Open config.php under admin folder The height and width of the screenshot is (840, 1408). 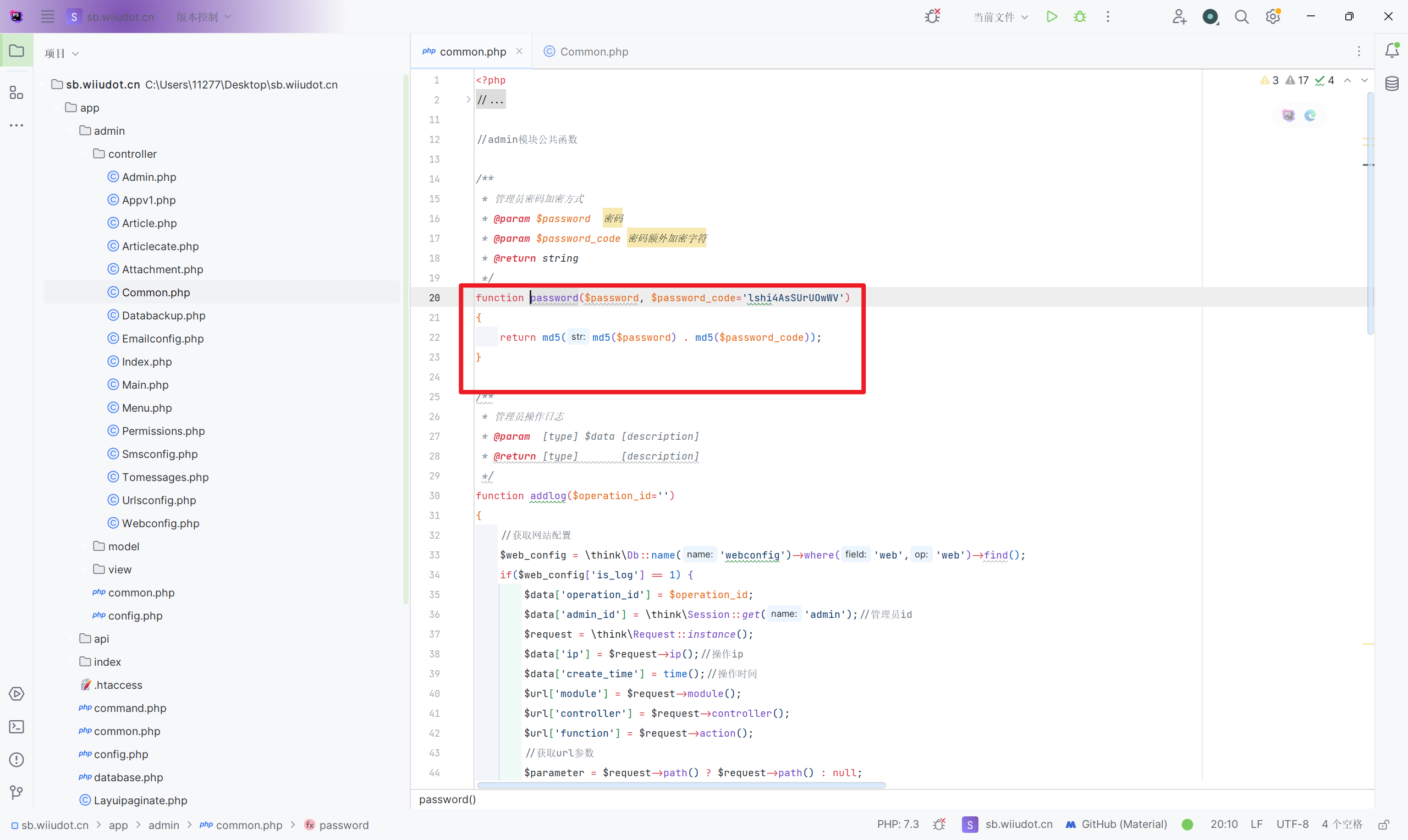click(128, 616)
